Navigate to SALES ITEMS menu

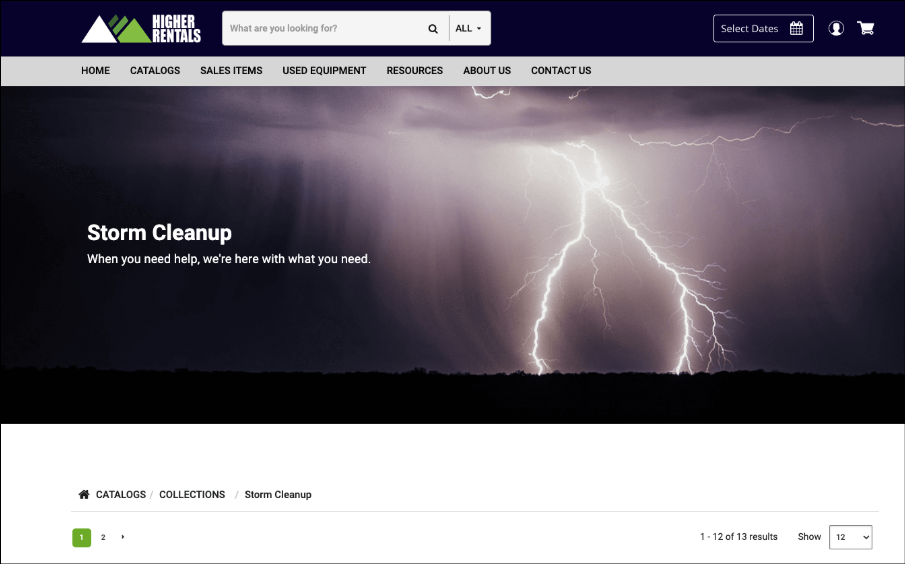[x=231, y=71]
